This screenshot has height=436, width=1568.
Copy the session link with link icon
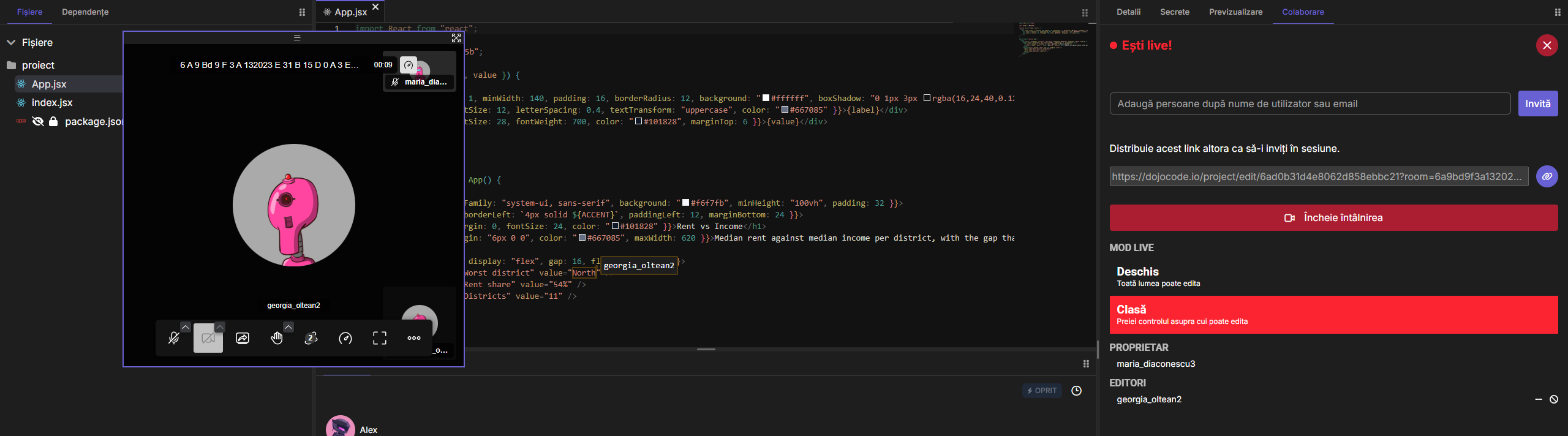coord(1547,176)
